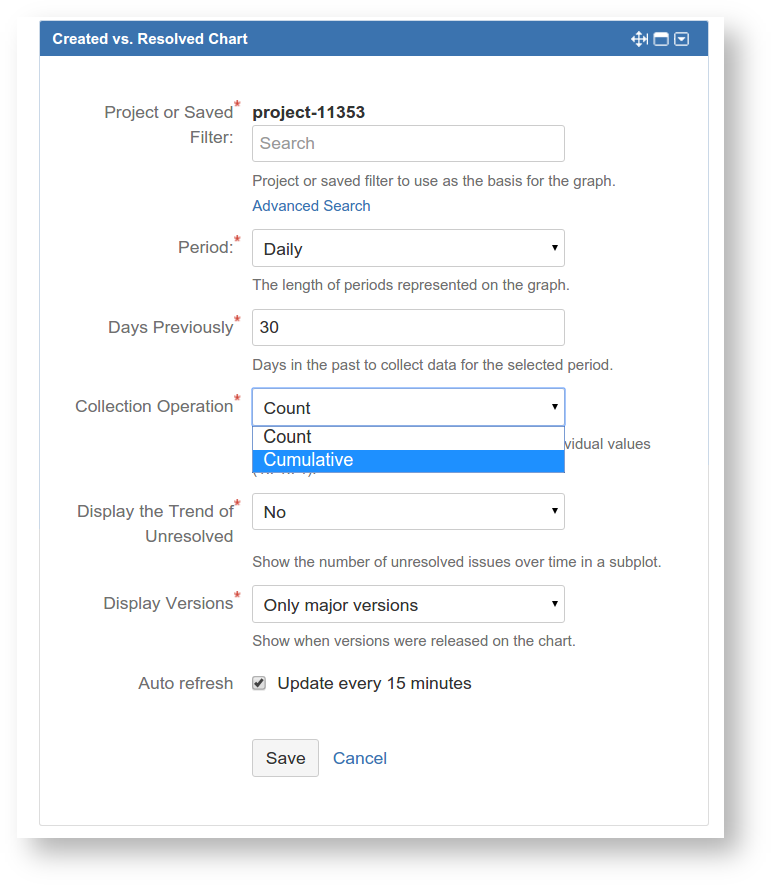Click the Collection Operation combo box

coord(408,407)
